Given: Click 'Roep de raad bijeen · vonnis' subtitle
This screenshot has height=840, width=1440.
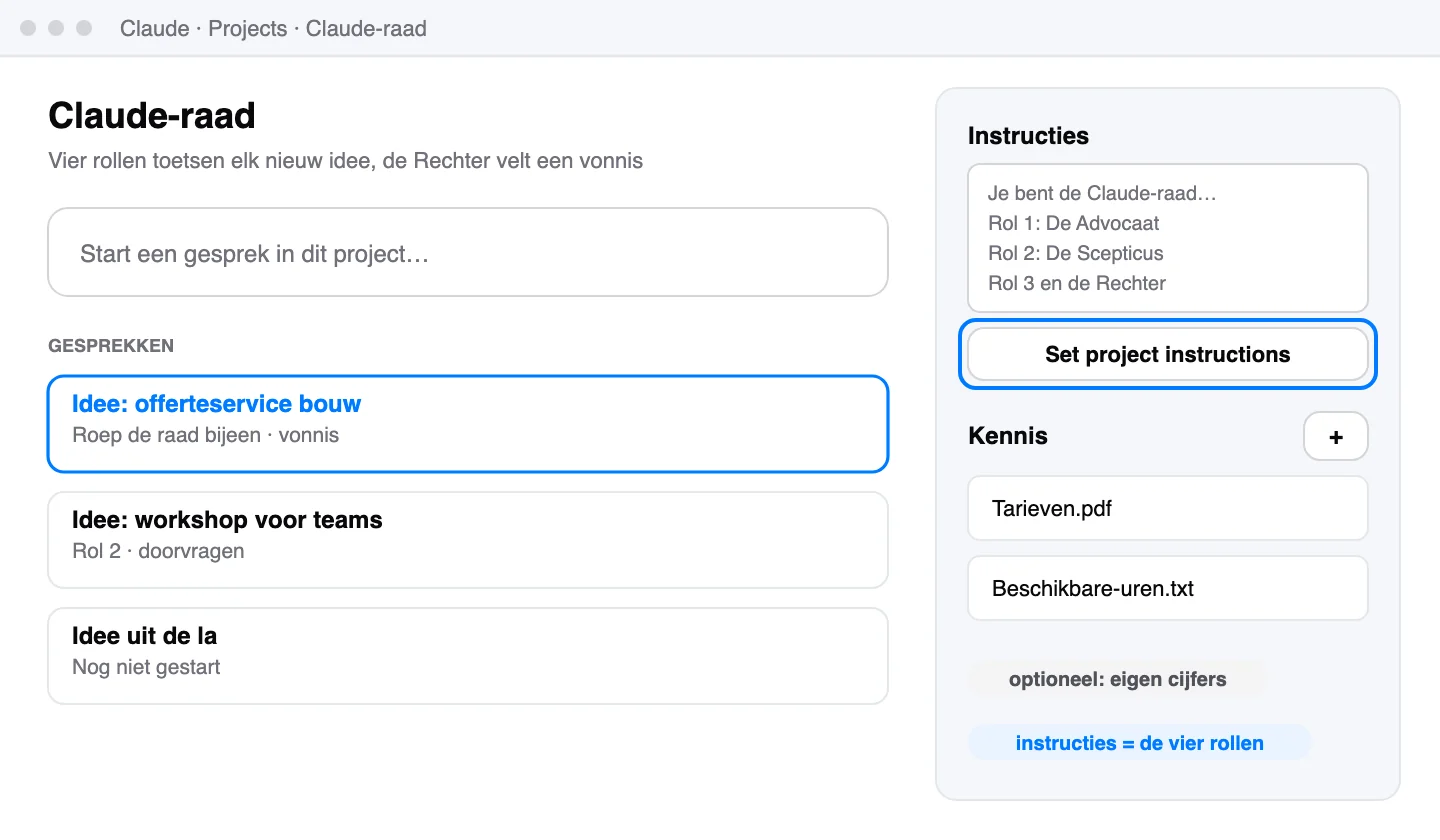Looking at the screenshot, I should (206, 435).
